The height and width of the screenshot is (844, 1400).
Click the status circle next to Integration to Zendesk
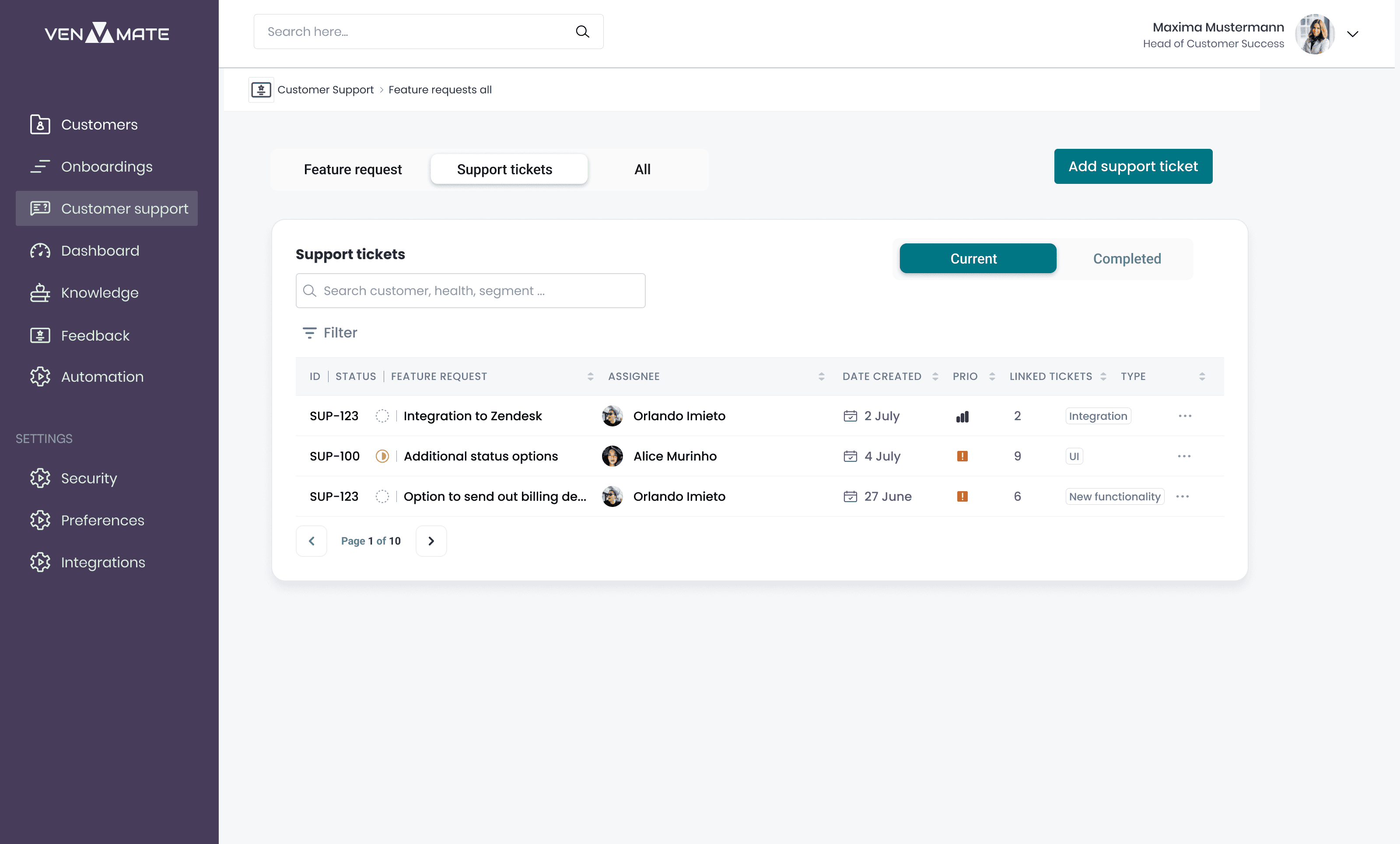(x=382, y=416)
